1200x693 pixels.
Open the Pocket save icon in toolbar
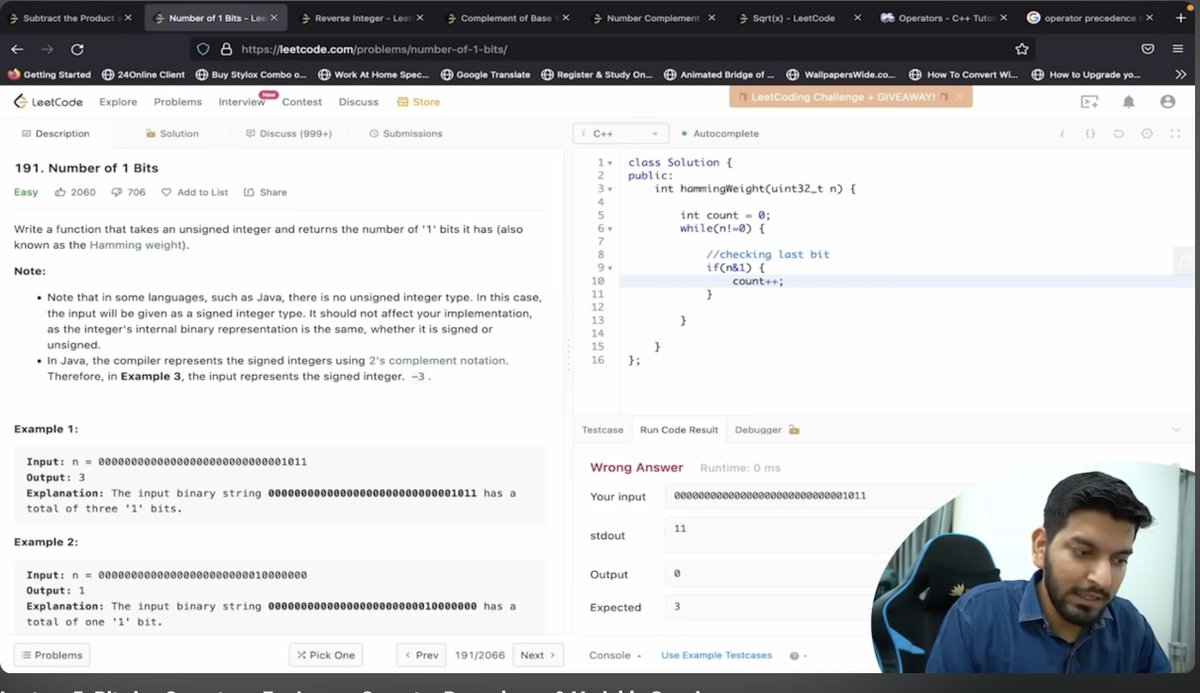click(1148, 49)
